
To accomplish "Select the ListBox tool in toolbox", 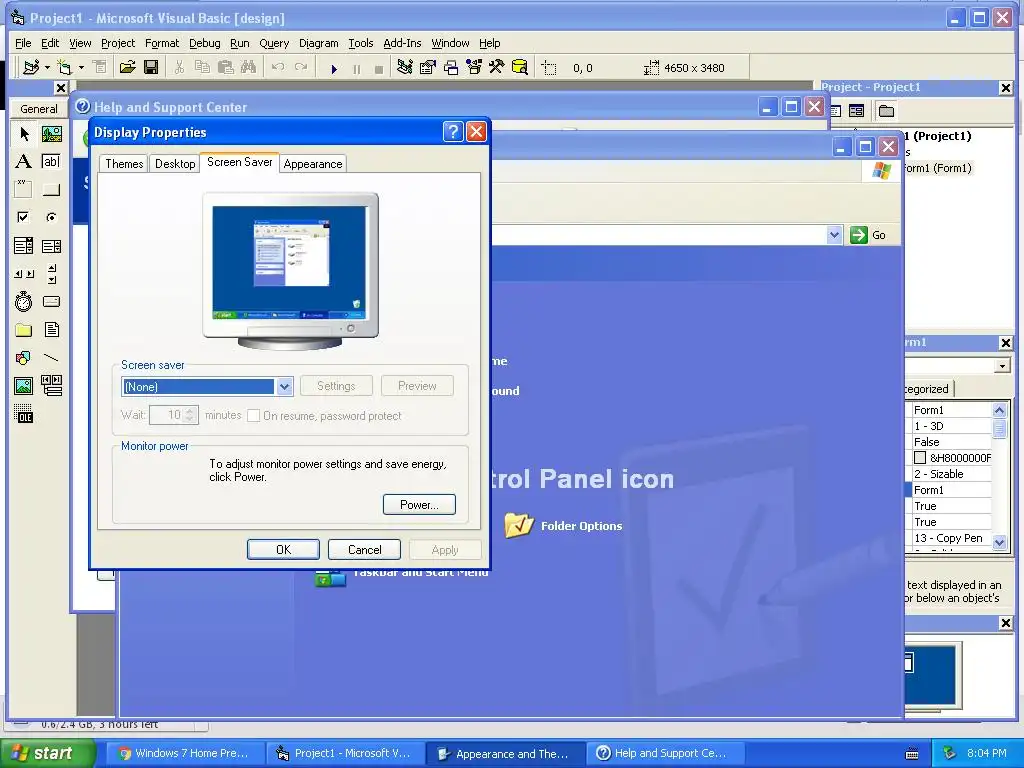I will tap(52, 246).
